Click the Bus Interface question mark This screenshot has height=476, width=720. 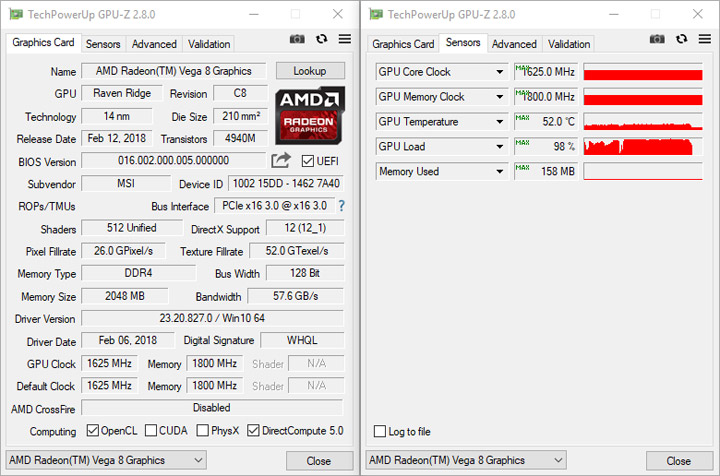coord(341,206)
